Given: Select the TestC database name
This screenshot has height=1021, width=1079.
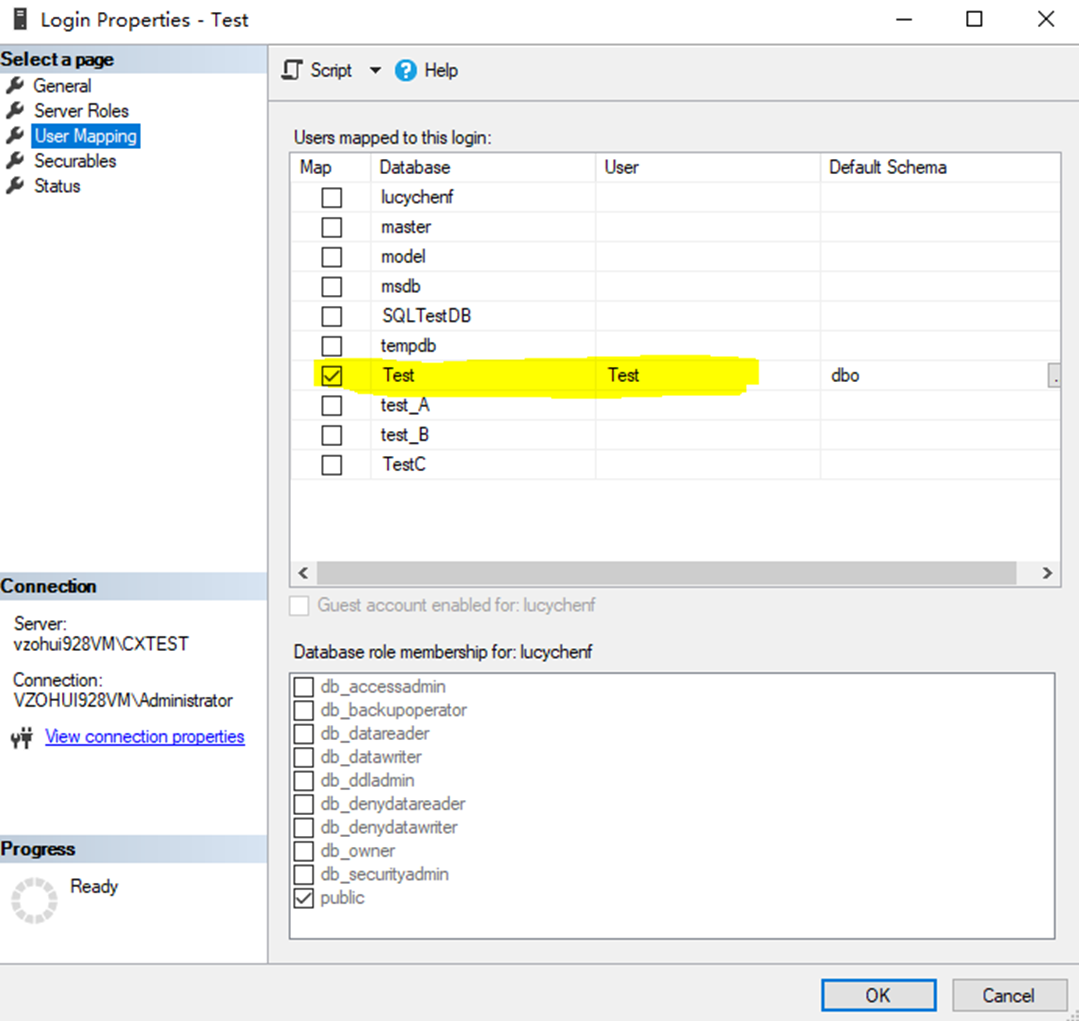Looking at the screenshot, I should pyautogui.click(x=404, y=464).
